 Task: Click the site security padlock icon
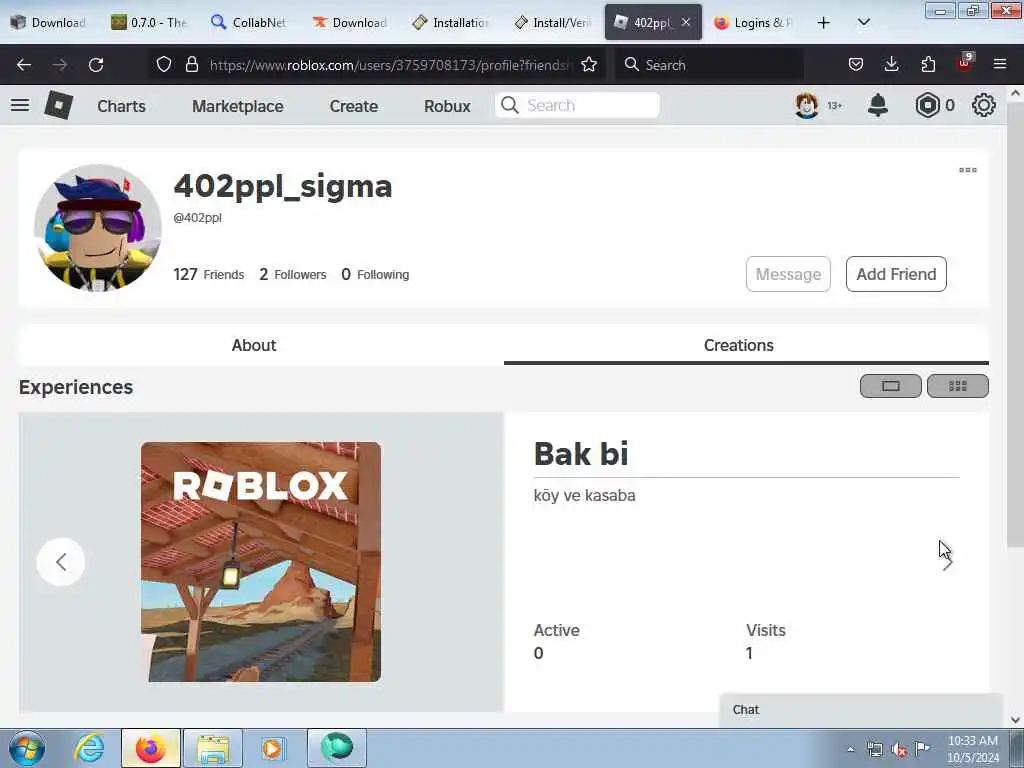click(191, 64)
